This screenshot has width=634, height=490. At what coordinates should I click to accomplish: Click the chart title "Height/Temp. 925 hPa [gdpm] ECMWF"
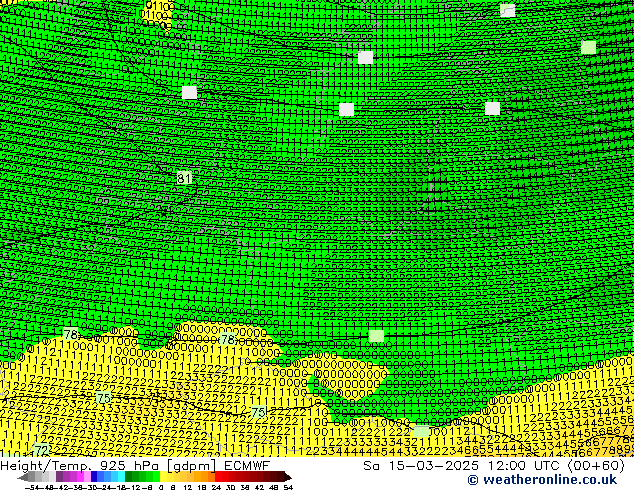point(135,465)
